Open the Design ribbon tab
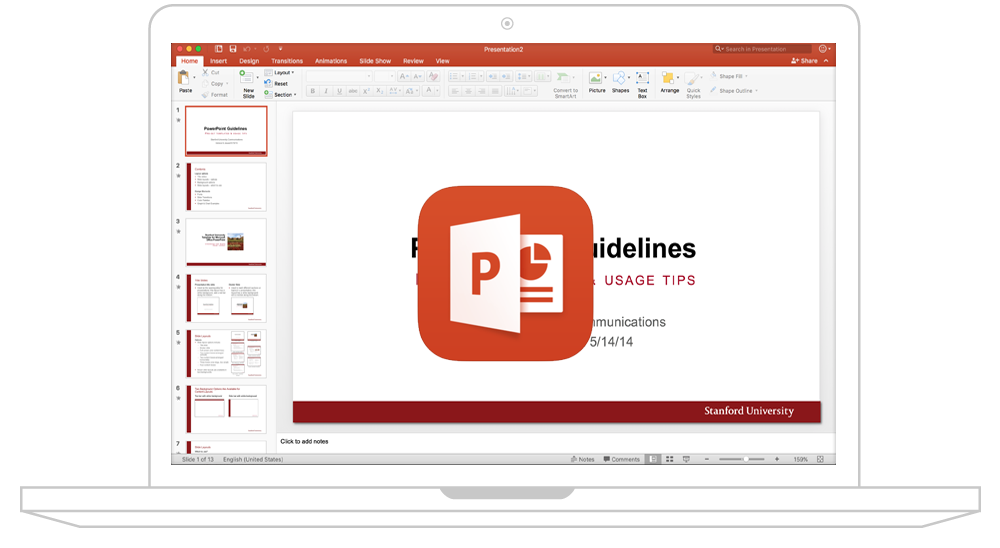This screenshot has height=548, width=1000. 249,61
